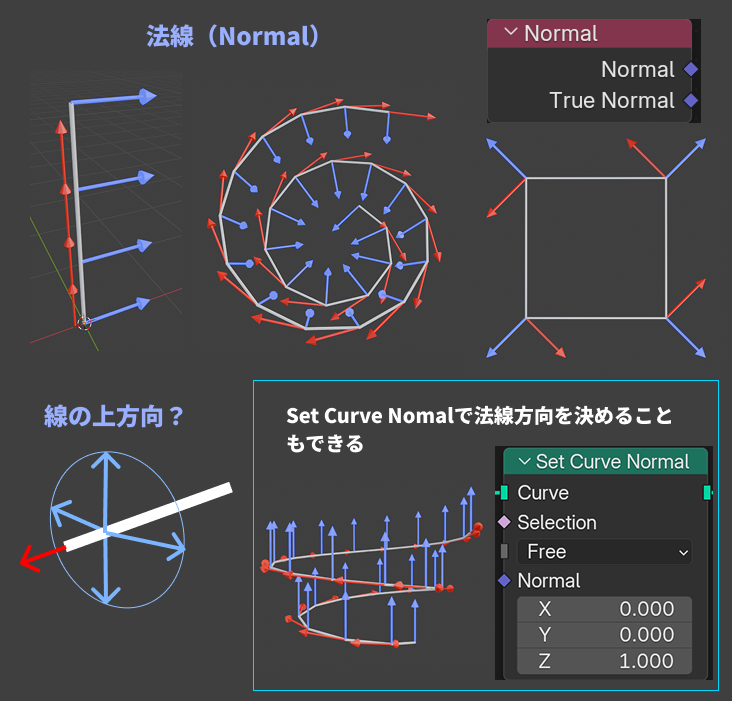732x701 pixels.
Task: Click the blue Normal vector input socket
Action: click(x=504, y=580)
